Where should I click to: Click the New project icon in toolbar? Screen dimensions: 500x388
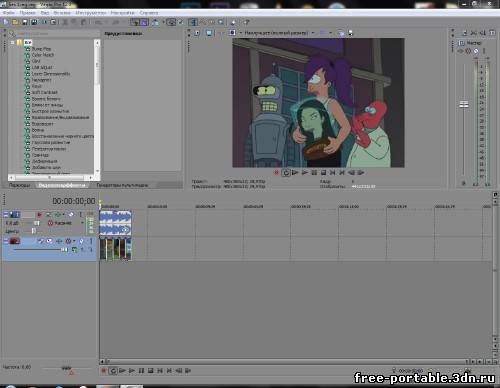click(6, 22)
